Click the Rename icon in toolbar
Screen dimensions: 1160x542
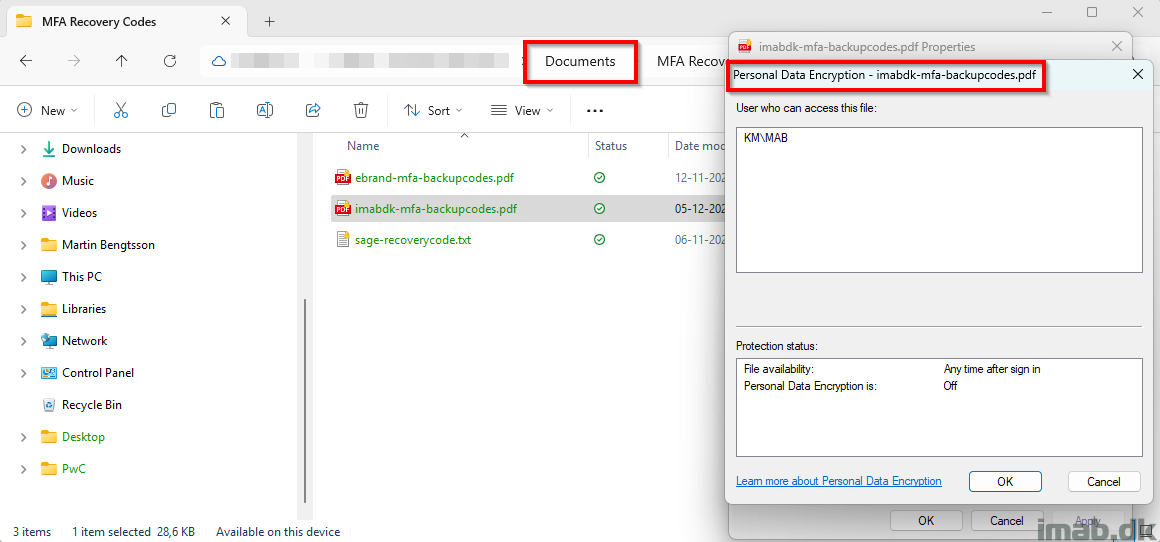click(x=265, y=110)
